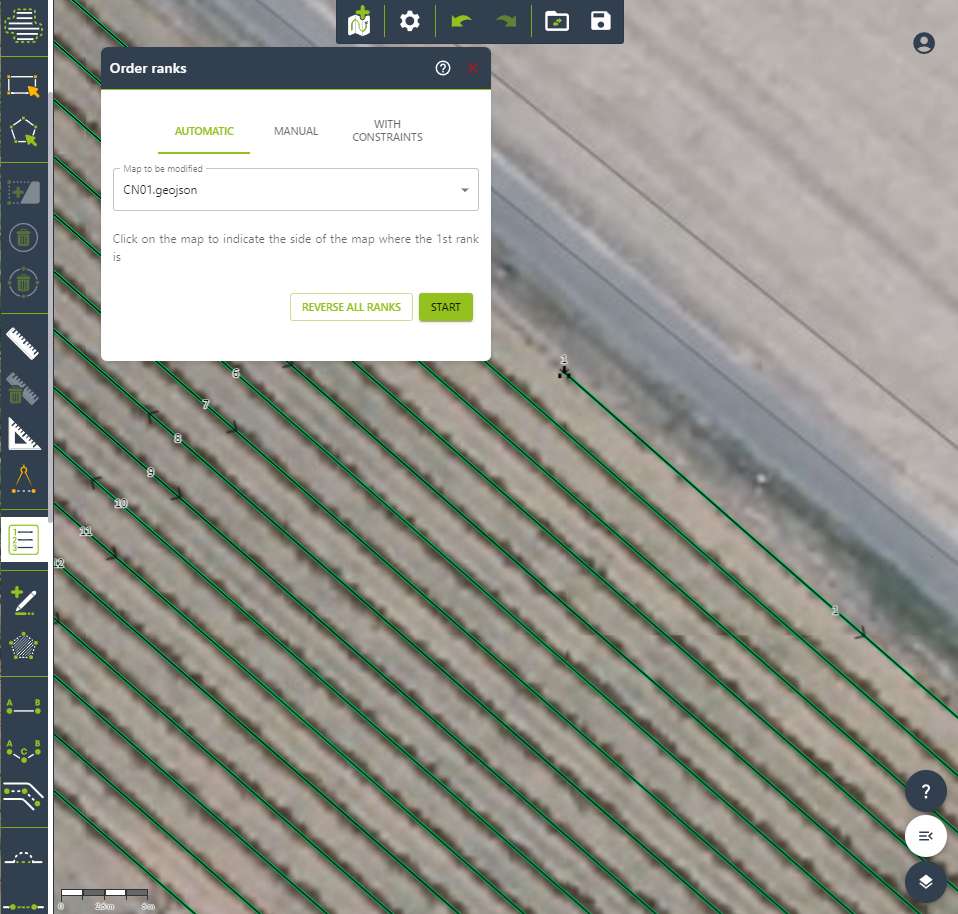Open settings gear in top toolbar

tap(409, 21)
